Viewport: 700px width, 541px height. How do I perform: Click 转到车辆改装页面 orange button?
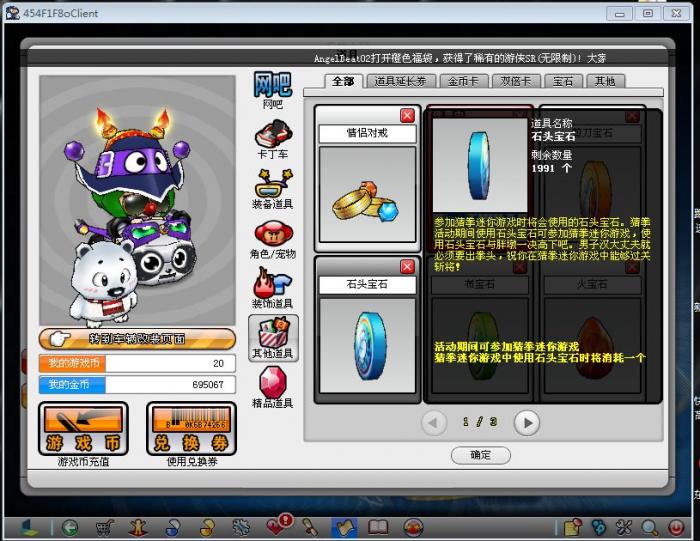coord(137,339)
